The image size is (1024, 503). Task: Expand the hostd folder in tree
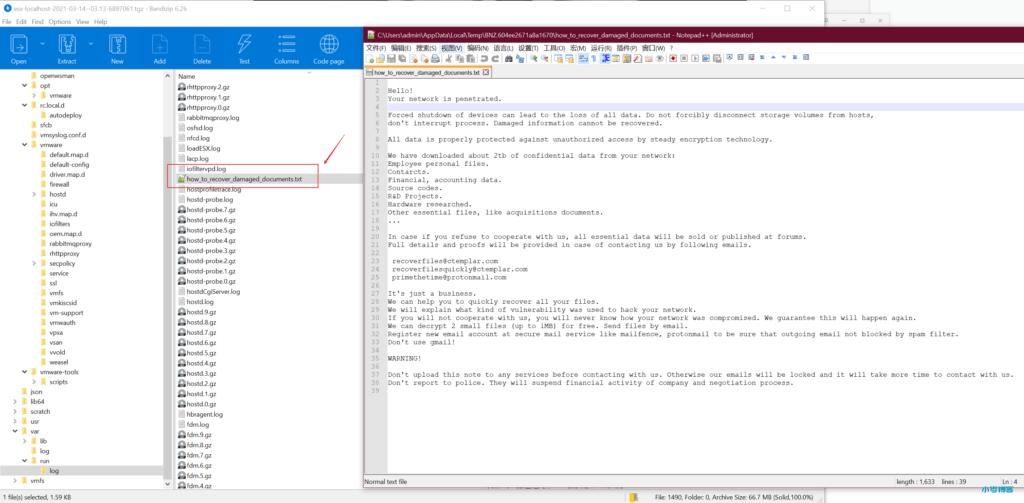coord(34,194)
